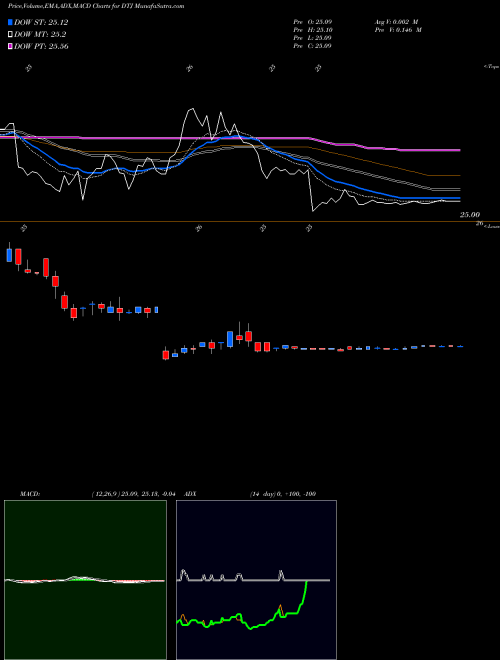Click the 'MACD:' panel heading

(x=29, y=494)
